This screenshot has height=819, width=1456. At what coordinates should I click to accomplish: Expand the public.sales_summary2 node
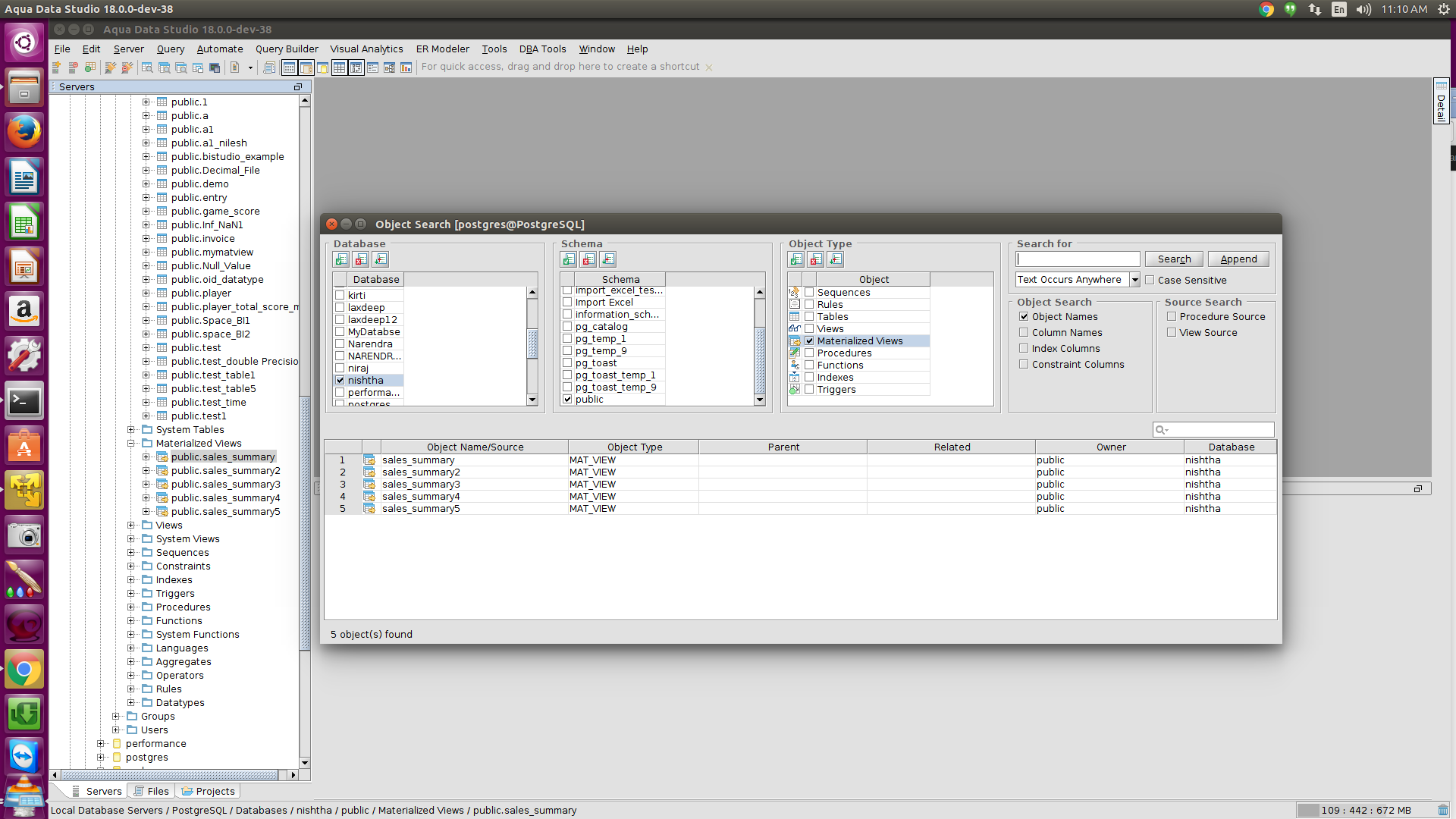pos(146,471)
